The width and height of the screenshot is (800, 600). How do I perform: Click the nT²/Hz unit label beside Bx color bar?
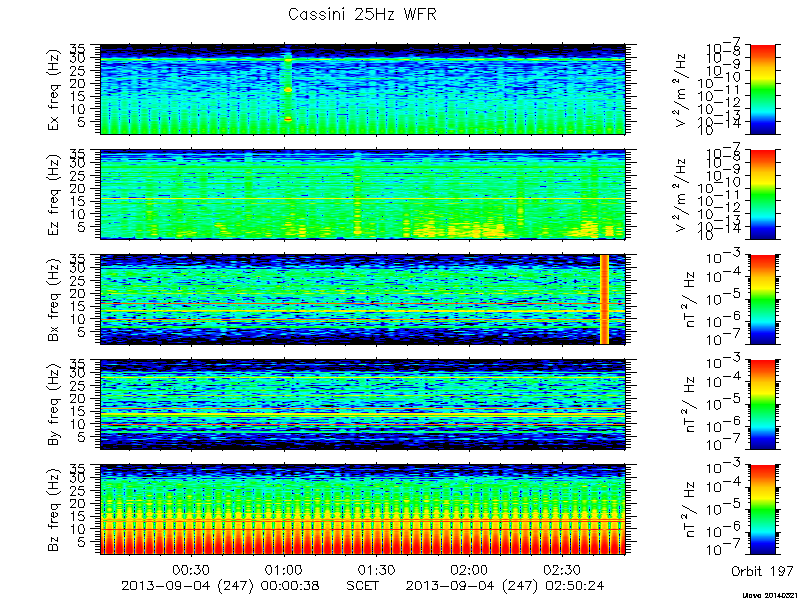click(690, 299)
